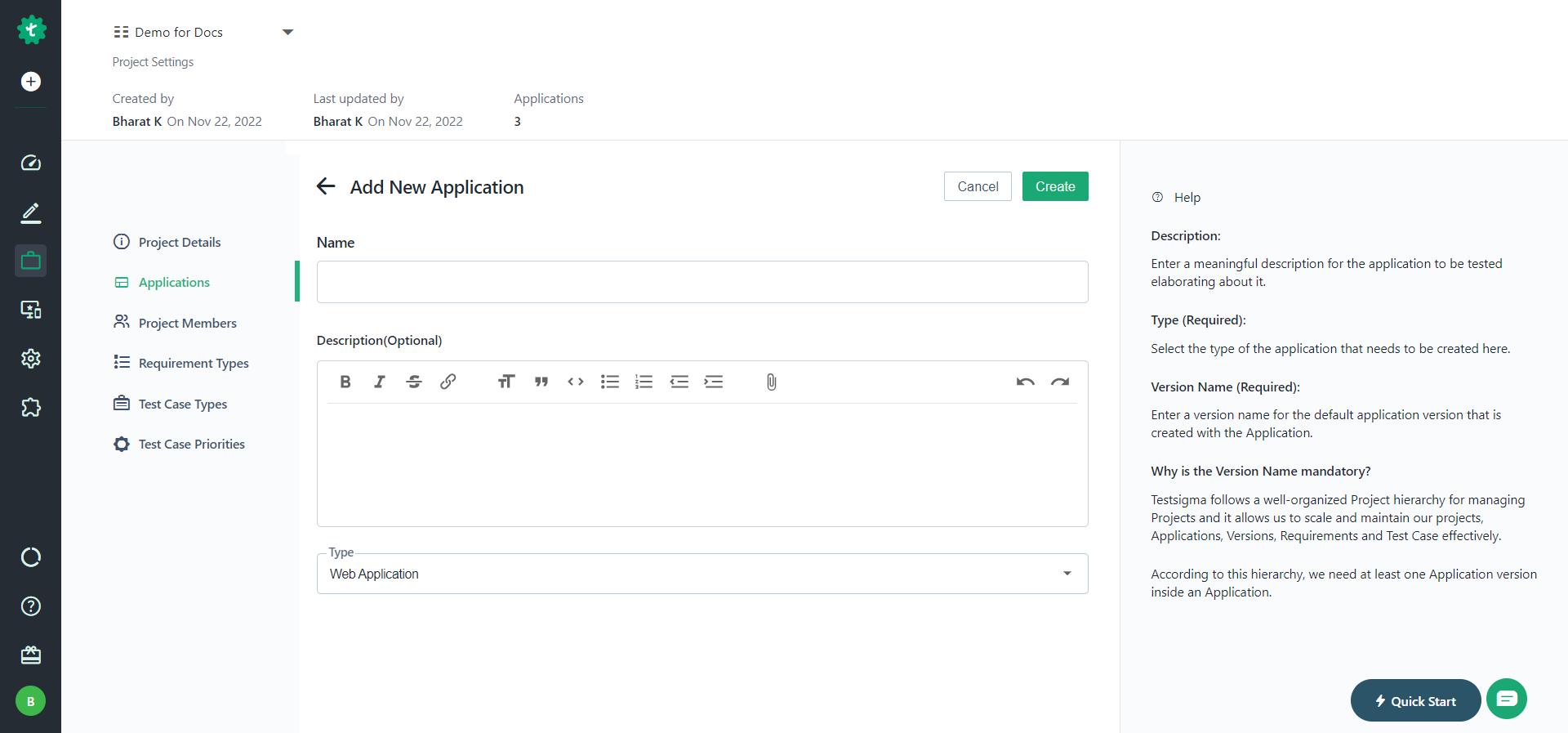Click the Cancel button
1568x733 pixels.
(978, 186)
